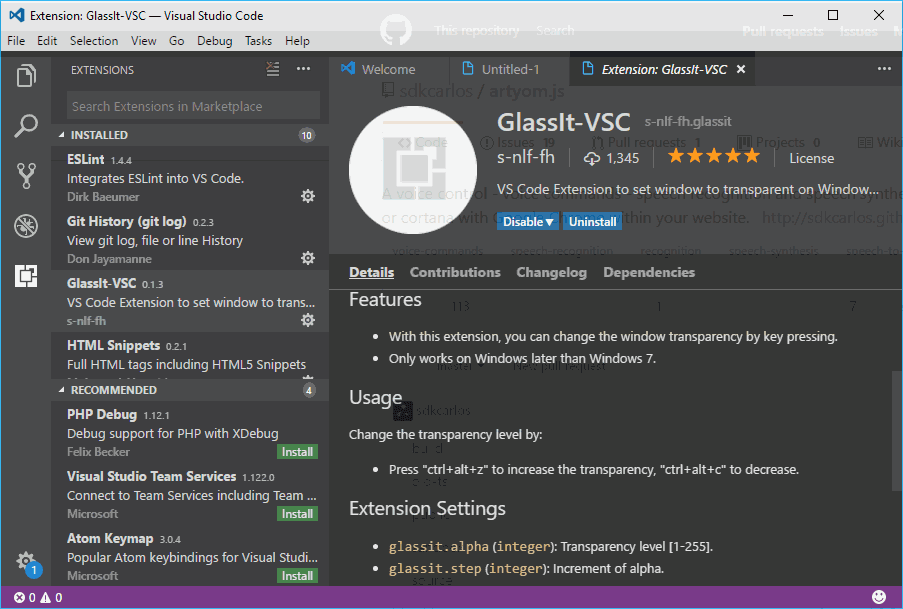Open the File menu
The width and height of the screenshot is (903, 609).
coord(16,41)
